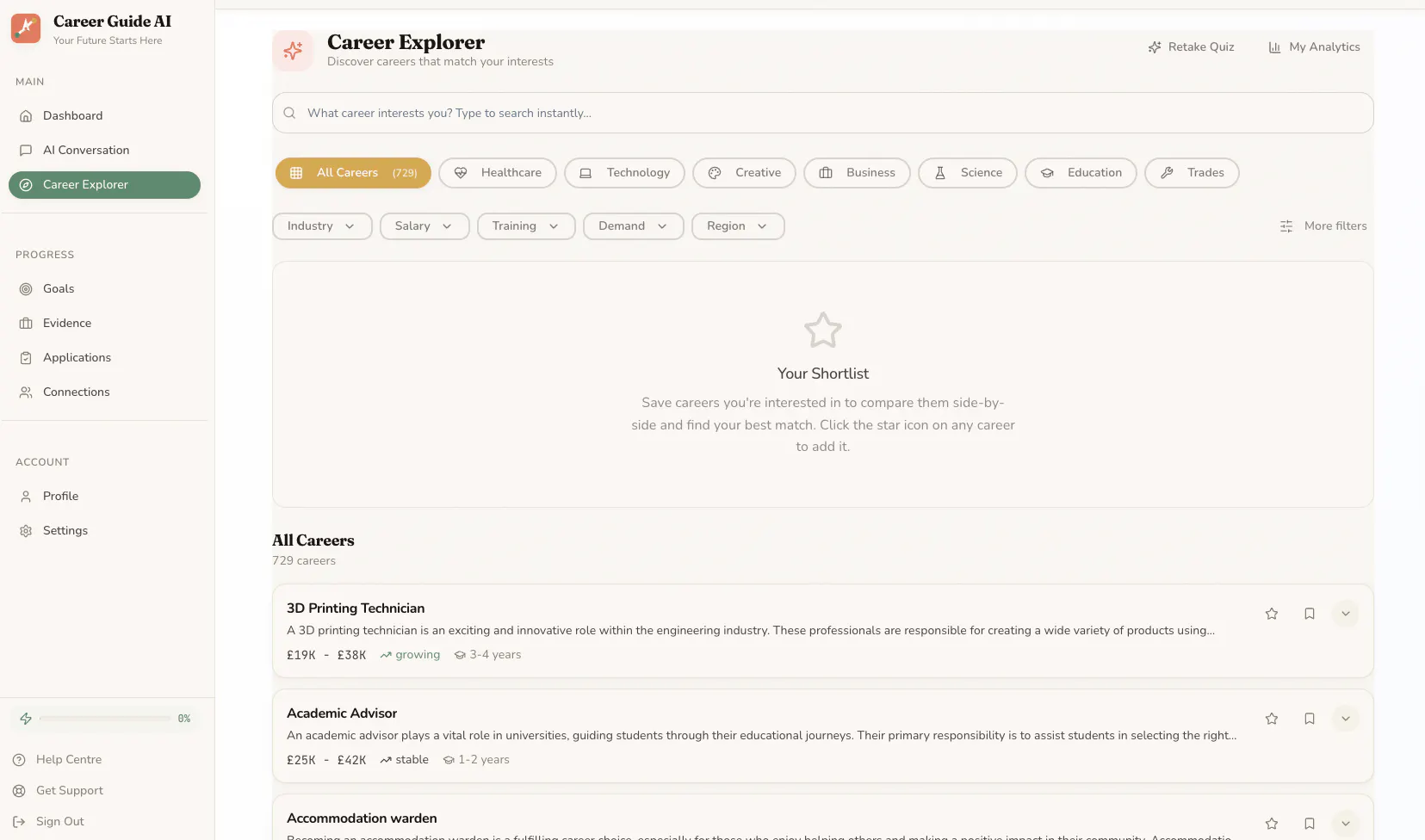
Task: Click the My Analytics chart icon
Action: [x=1274, y=47]
